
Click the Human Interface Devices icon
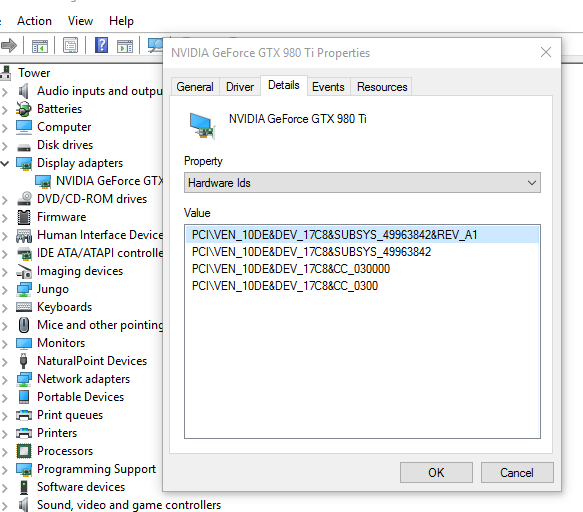click(x=24, y=236)
